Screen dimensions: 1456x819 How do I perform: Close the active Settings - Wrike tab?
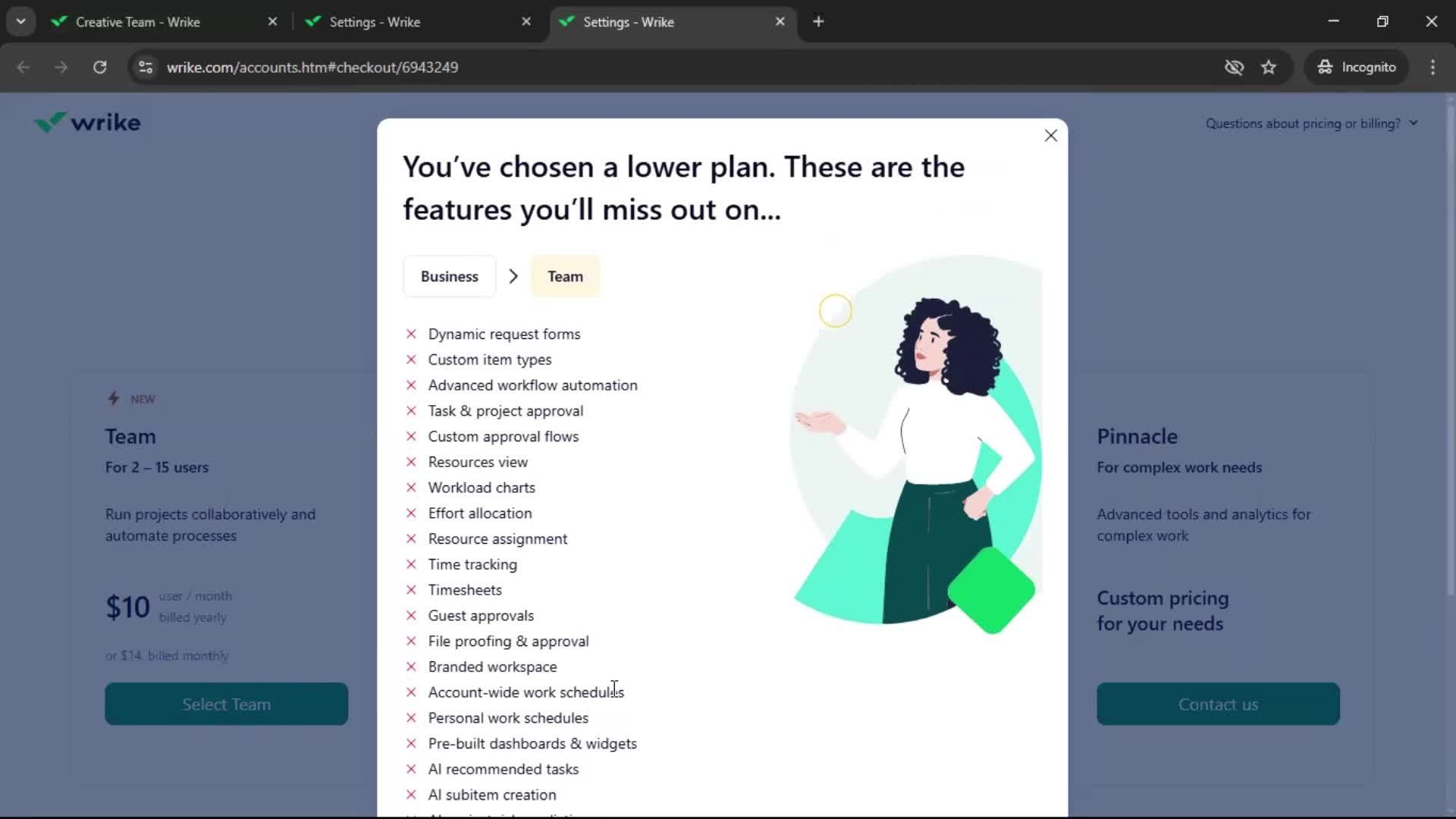(x=780, y=22)
